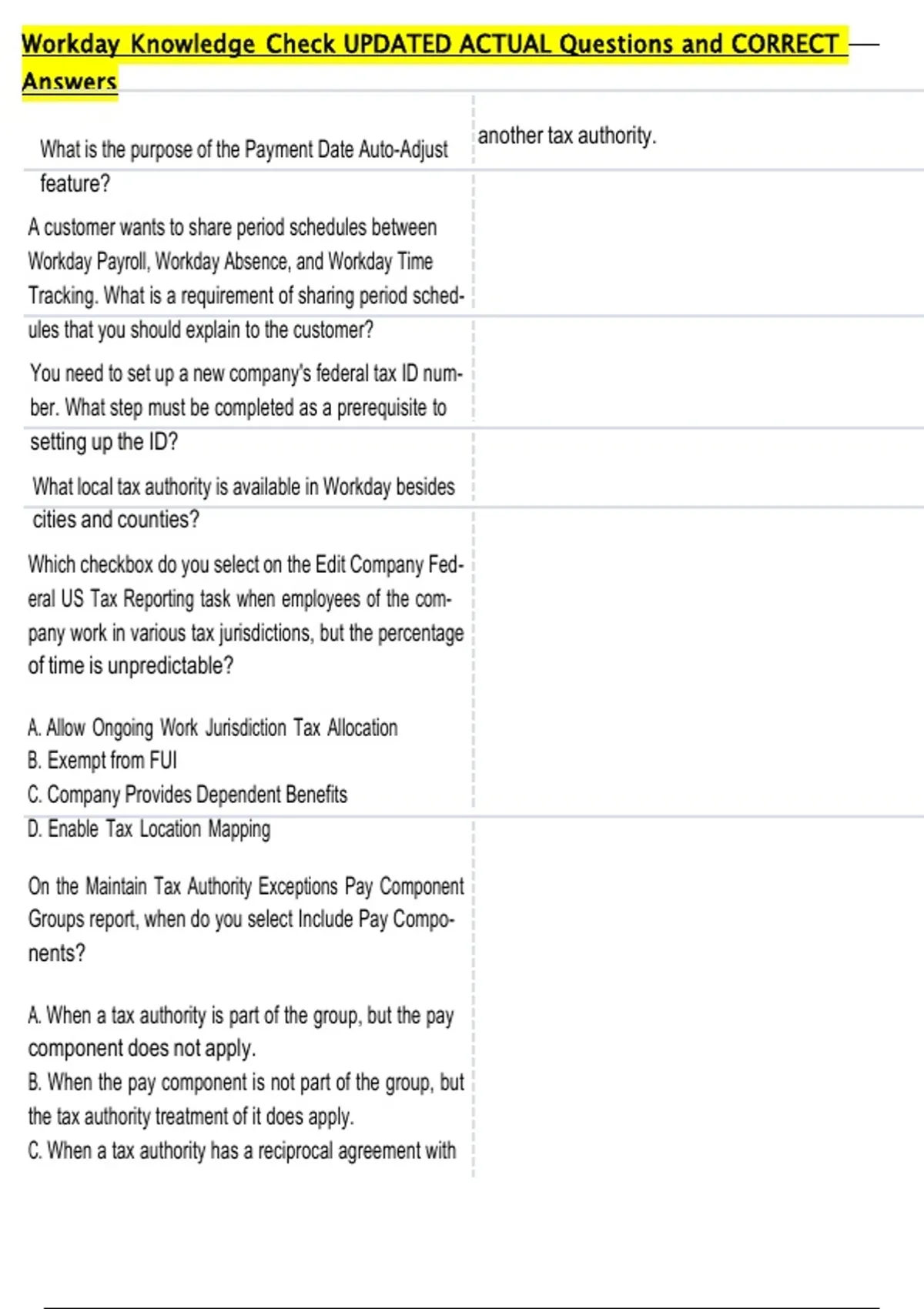Select the local tax authority question
Viewport: 924px width, 1309px height.
point(243,487)
